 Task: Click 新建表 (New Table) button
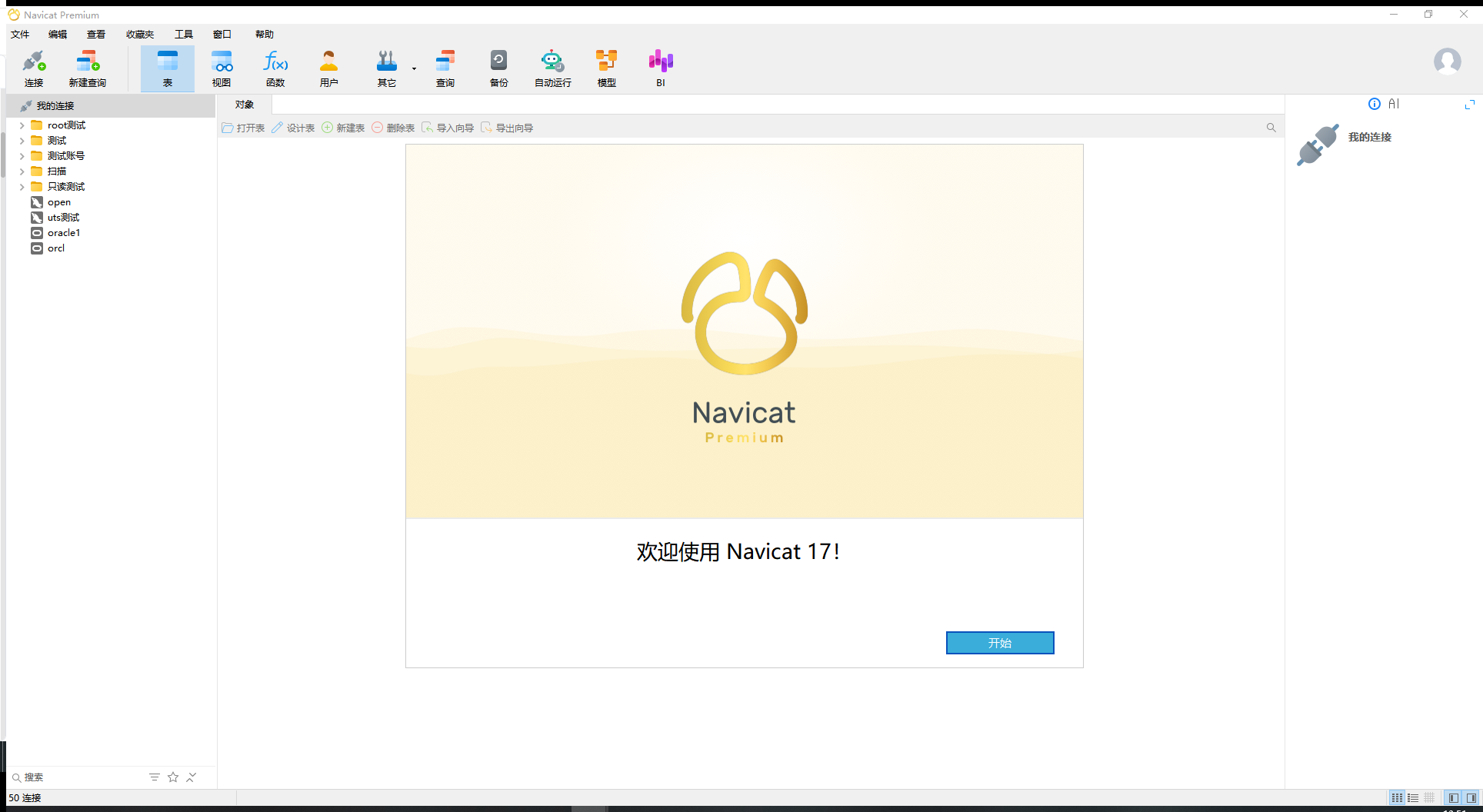[x=343, y=128]
